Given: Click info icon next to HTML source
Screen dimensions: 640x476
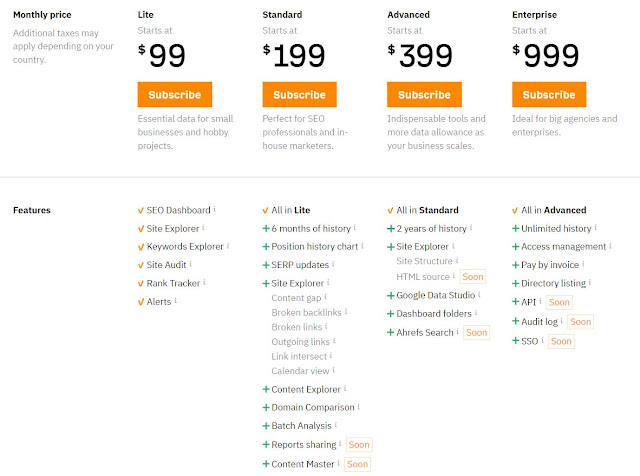Looking at the screenshot, I should [x=453, y=276].
